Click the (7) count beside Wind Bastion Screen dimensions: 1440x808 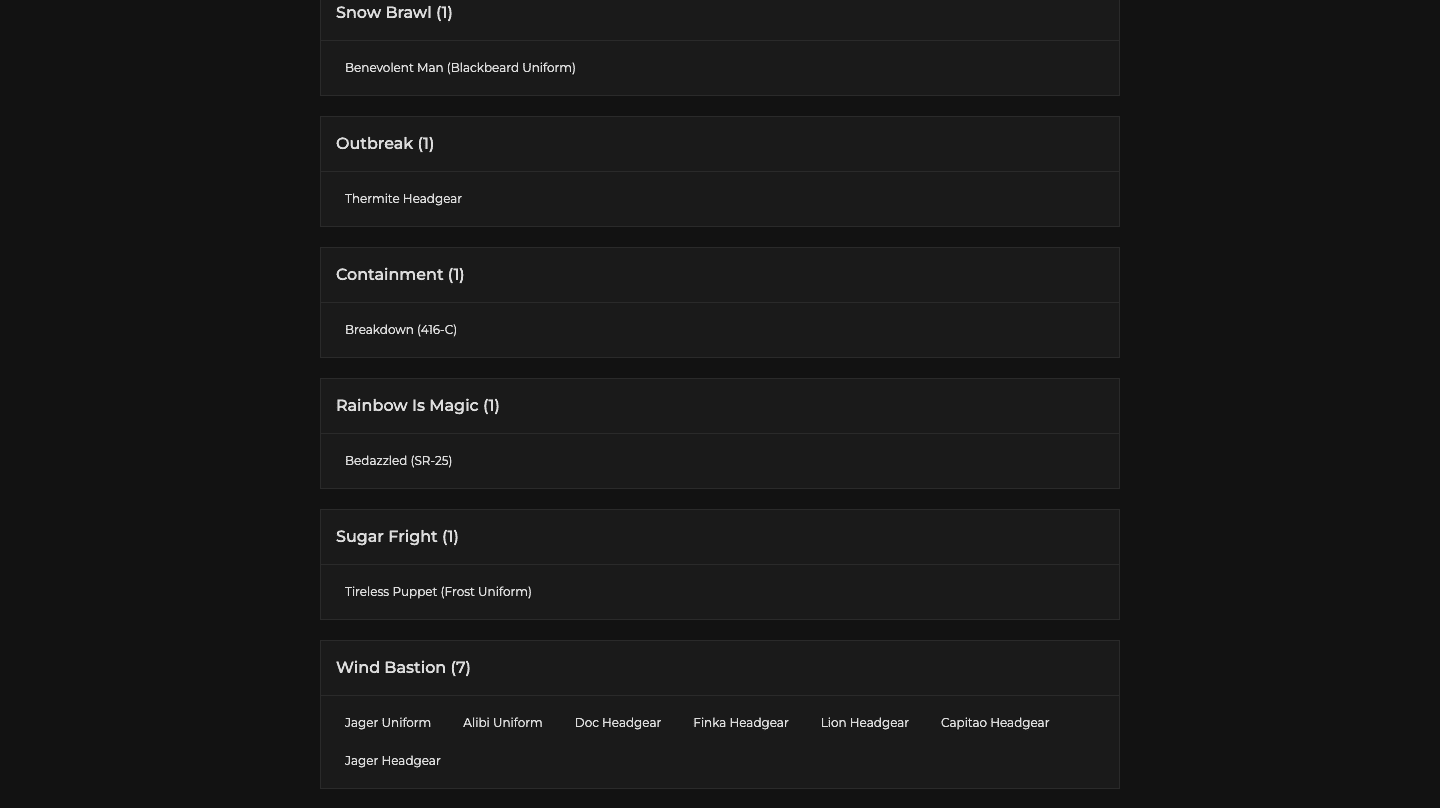click(x=460, y=668)
